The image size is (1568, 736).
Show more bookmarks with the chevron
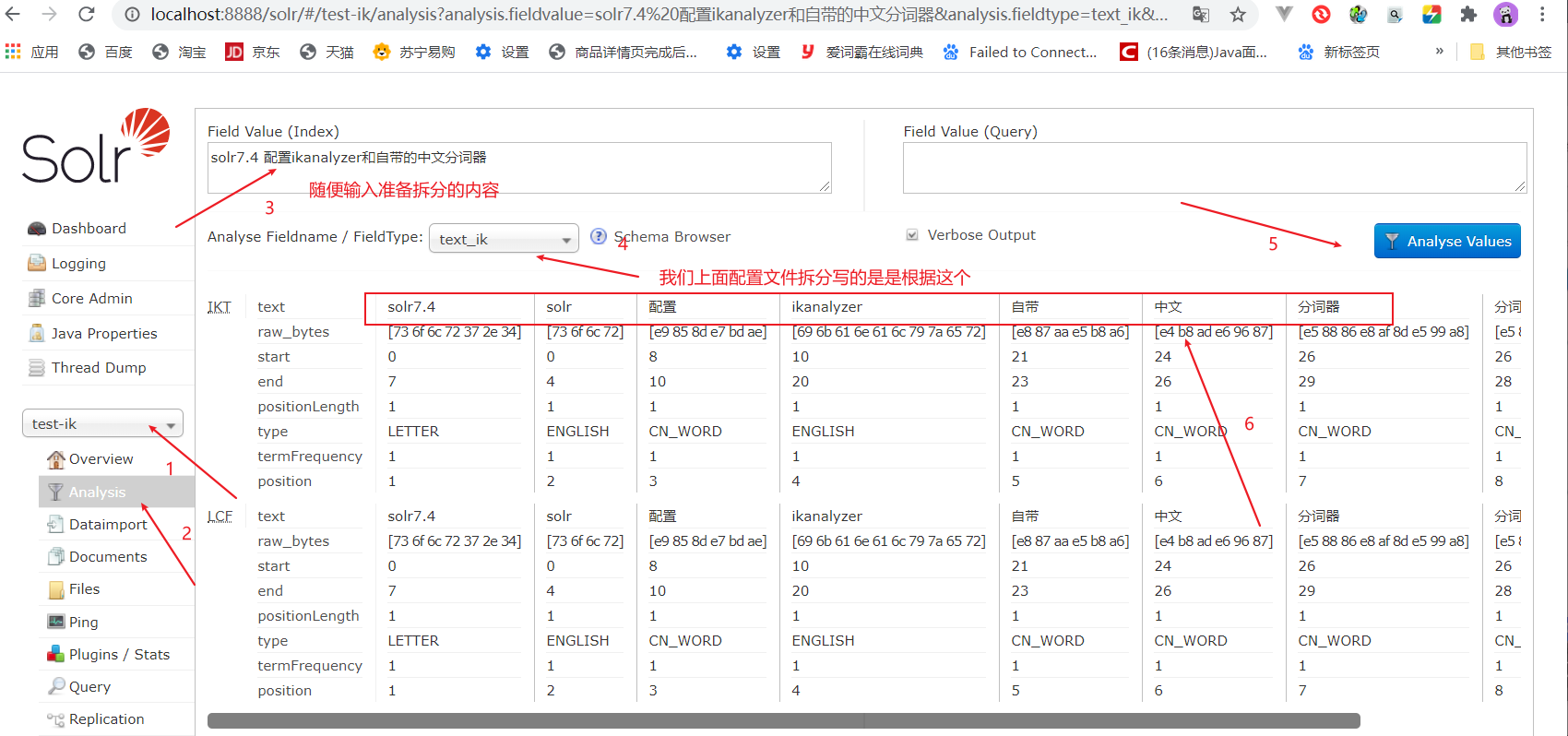point(1439,51)
